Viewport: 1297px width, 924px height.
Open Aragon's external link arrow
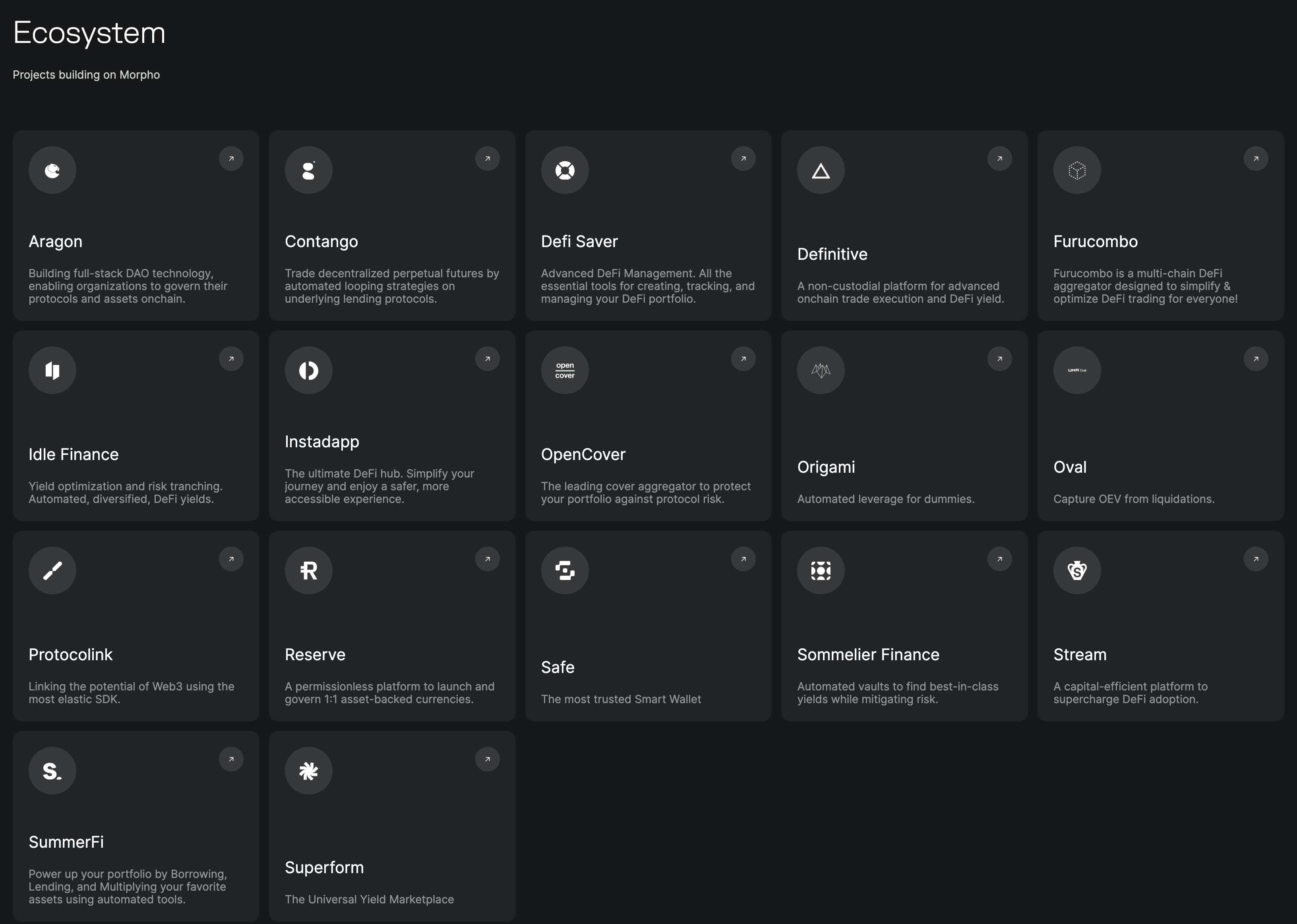point(231,159)
